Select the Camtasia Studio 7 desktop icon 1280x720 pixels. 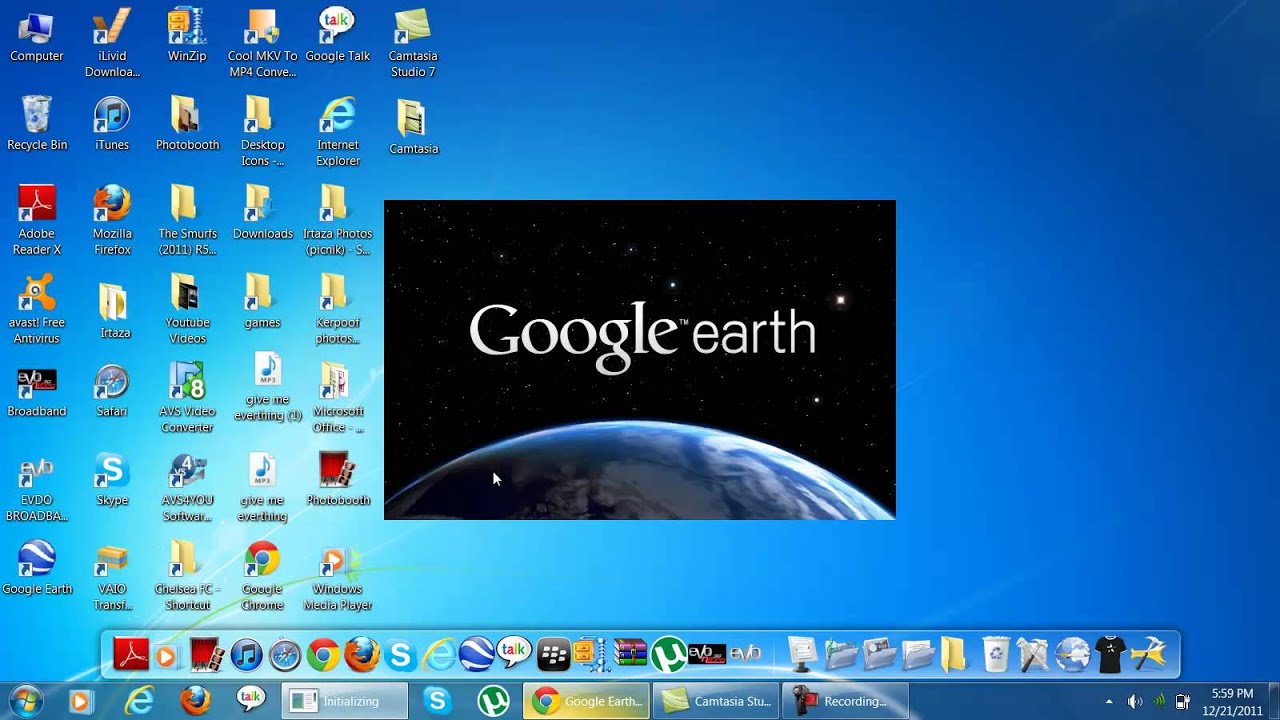[413, 43]
